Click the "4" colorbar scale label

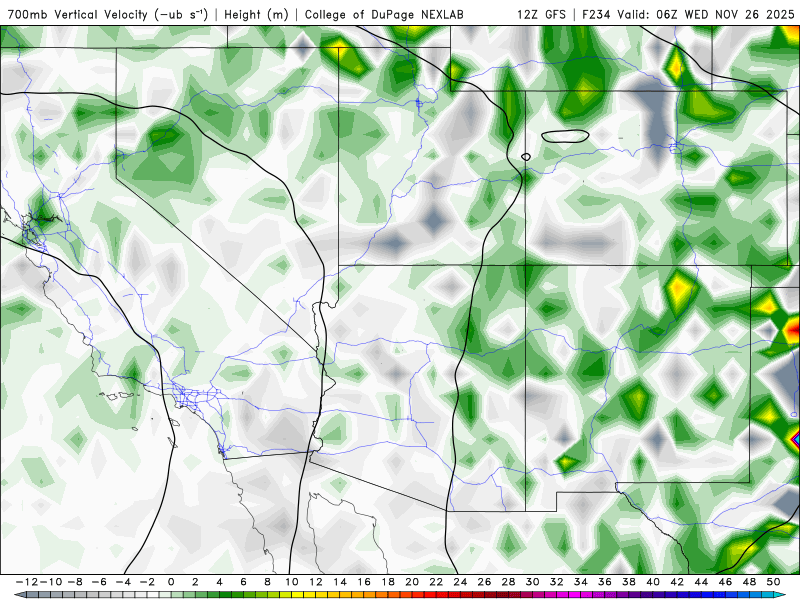tap(219, 582)
